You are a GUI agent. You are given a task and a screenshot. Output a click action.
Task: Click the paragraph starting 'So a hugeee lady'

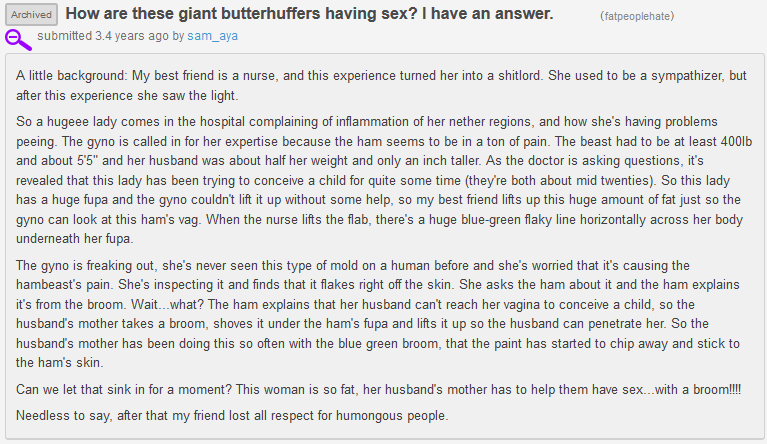click(x=384, y=180)
